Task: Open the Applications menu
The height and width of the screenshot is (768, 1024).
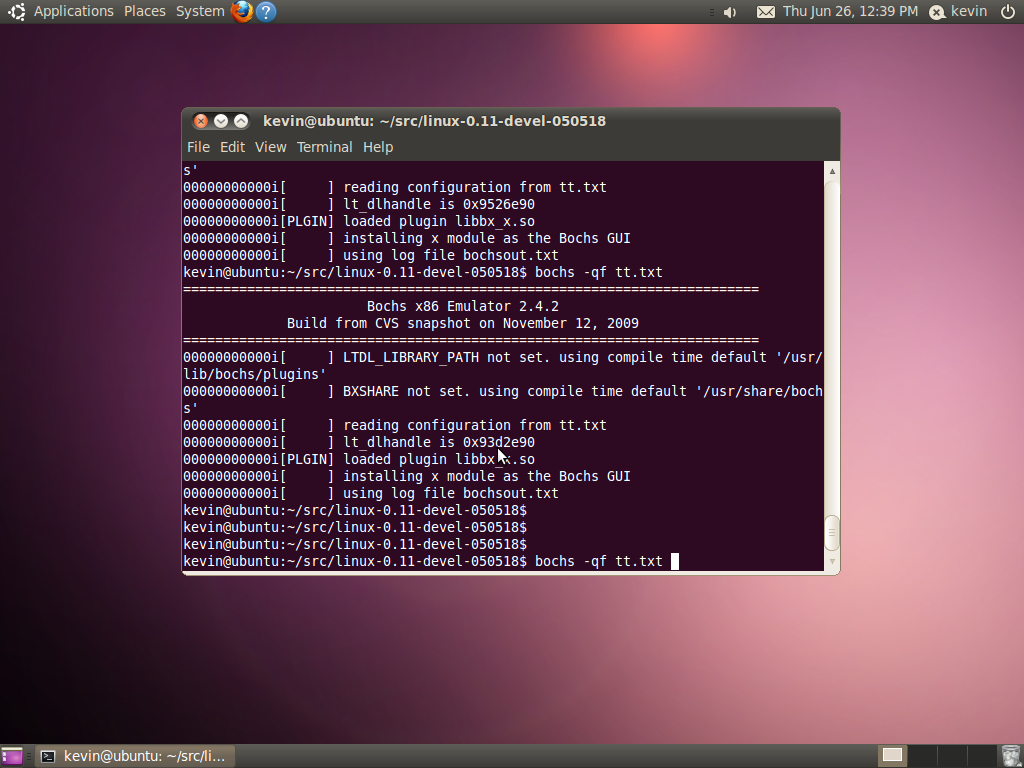Action: coord(73,11)
